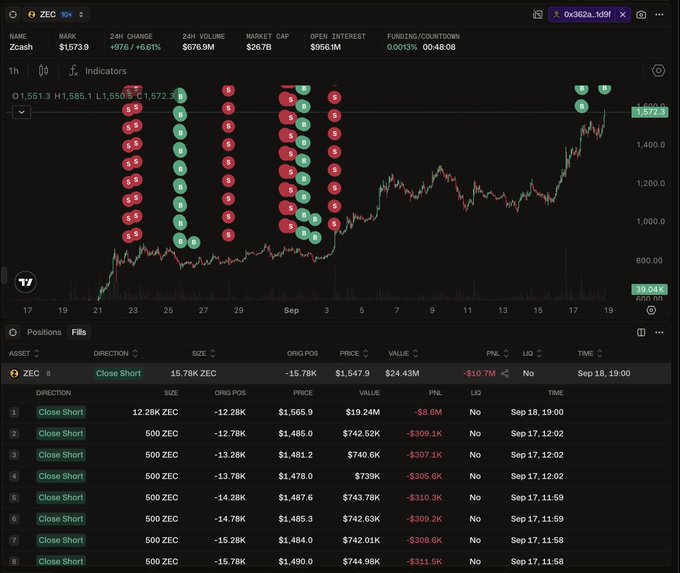Click price $1,478.0 in row 4

coord(295,476)
